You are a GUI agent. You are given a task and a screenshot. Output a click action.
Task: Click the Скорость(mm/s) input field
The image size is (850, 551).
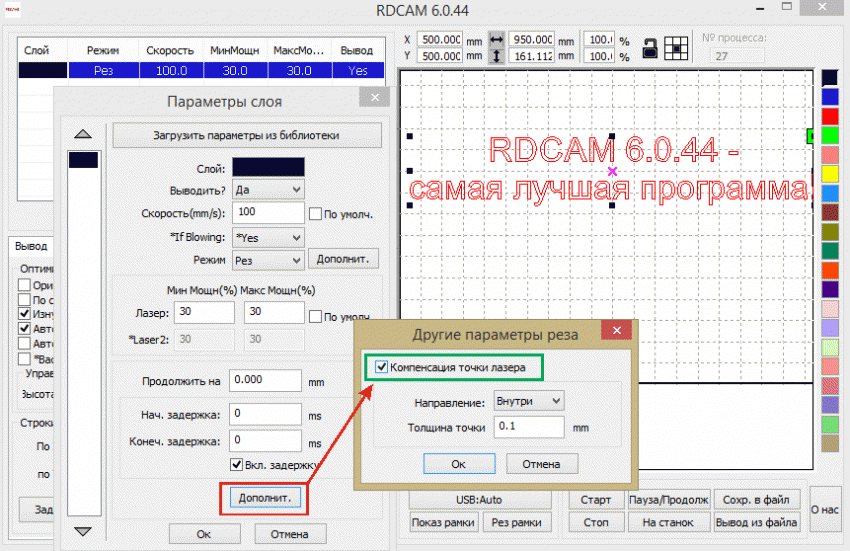coord(268,213)
